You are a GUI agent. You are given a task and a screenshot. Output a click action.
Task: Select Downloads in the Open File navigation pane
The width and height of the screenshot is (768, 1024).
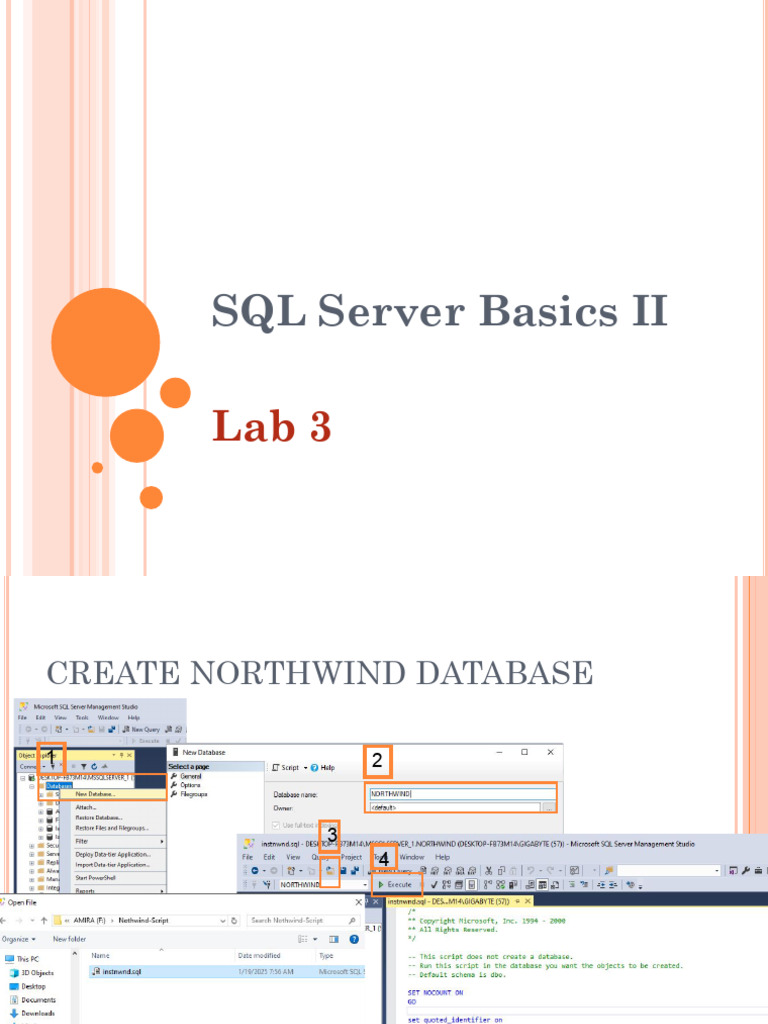[x=32, y=1013]
